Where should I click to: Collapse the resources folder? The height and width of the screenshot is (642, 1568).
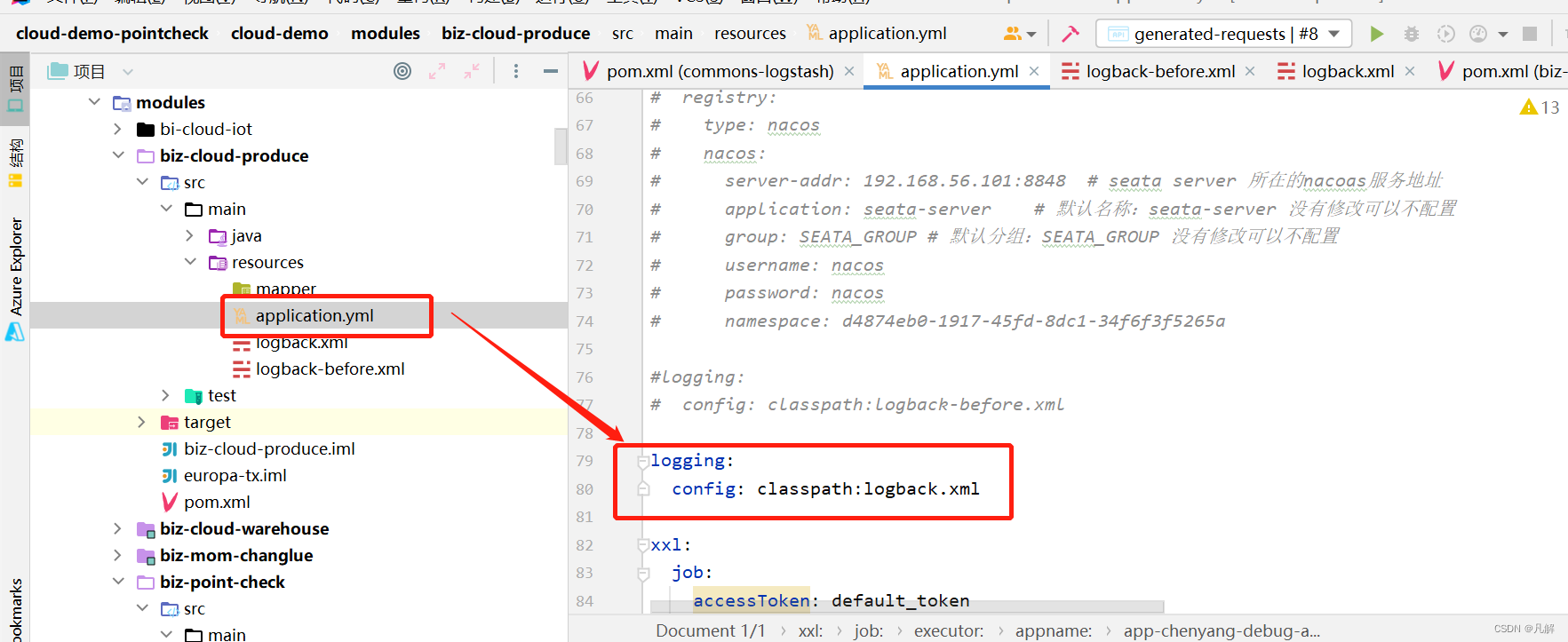pyautogui.click(x=190, y=262)
